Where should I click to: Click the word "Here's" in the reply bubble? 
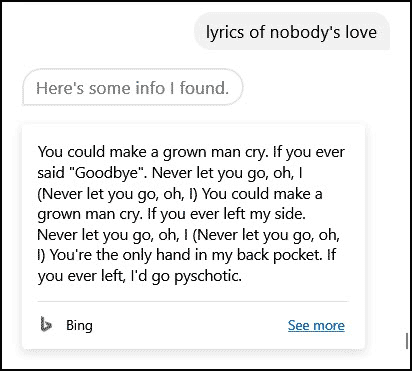click(60, 88)
